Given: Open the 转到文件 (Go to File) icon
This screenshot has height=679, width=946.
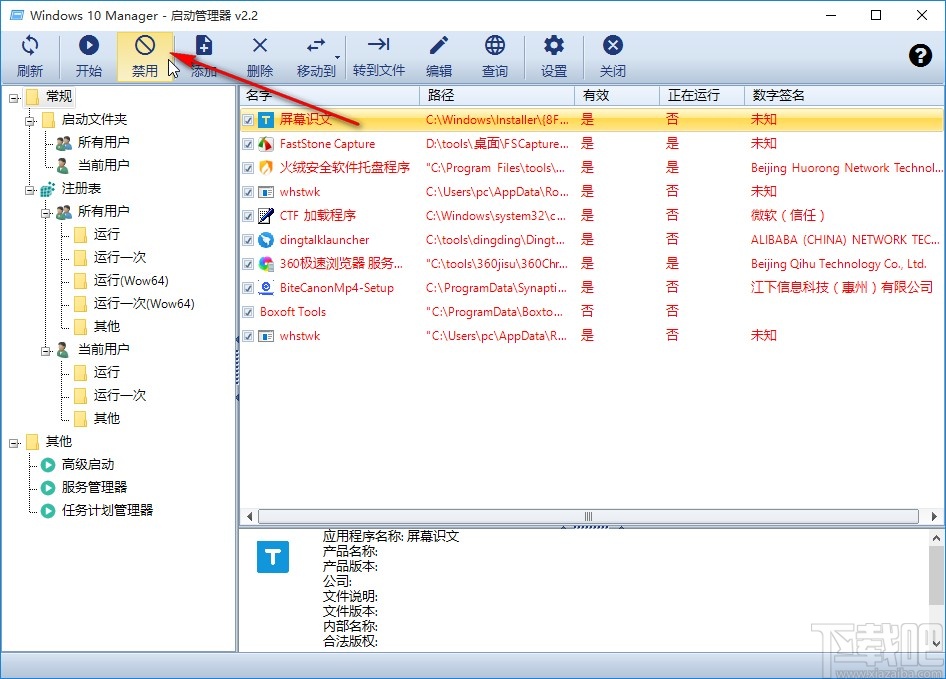Looking at the screenshot, I should click(378, 55).
